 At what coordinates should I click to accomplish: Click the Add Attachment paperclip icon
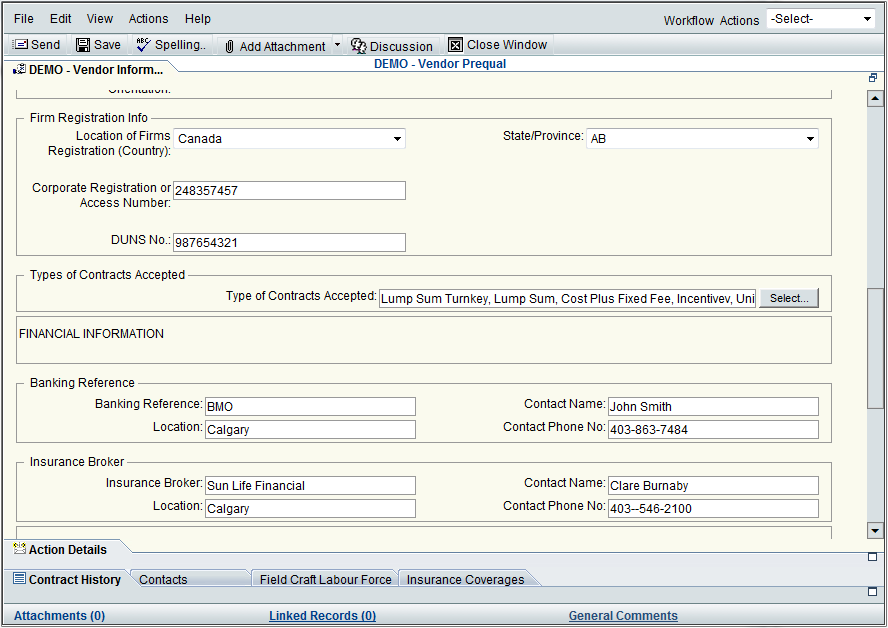coord(229,46)
